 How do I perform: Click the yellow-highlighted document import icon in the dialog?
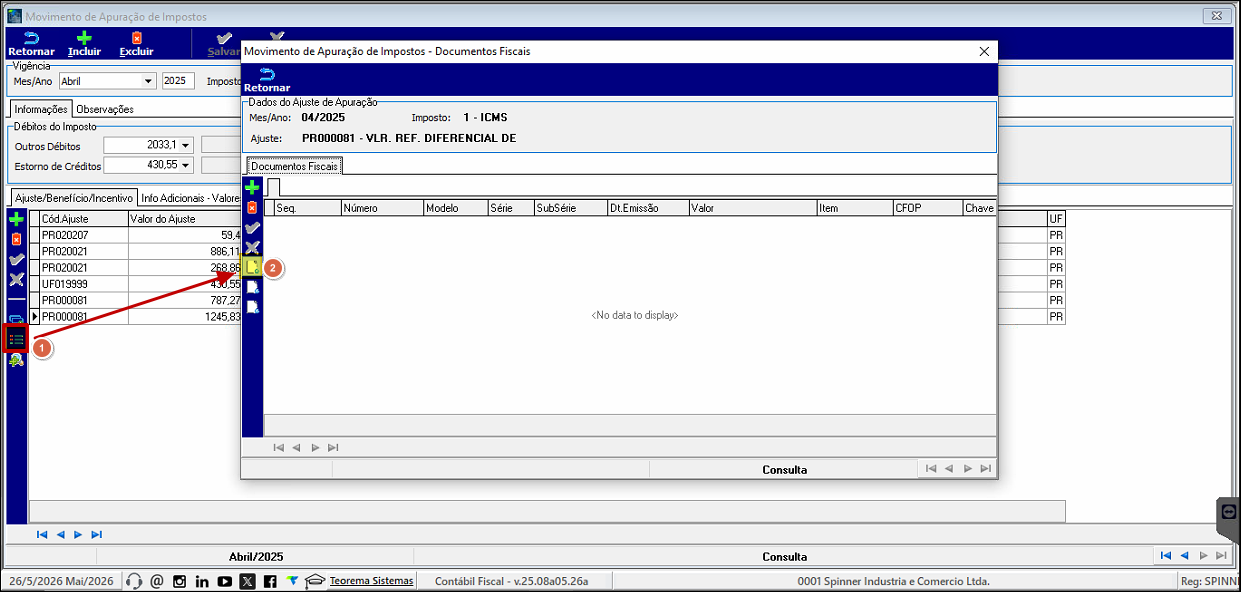[x=252, y=267]
